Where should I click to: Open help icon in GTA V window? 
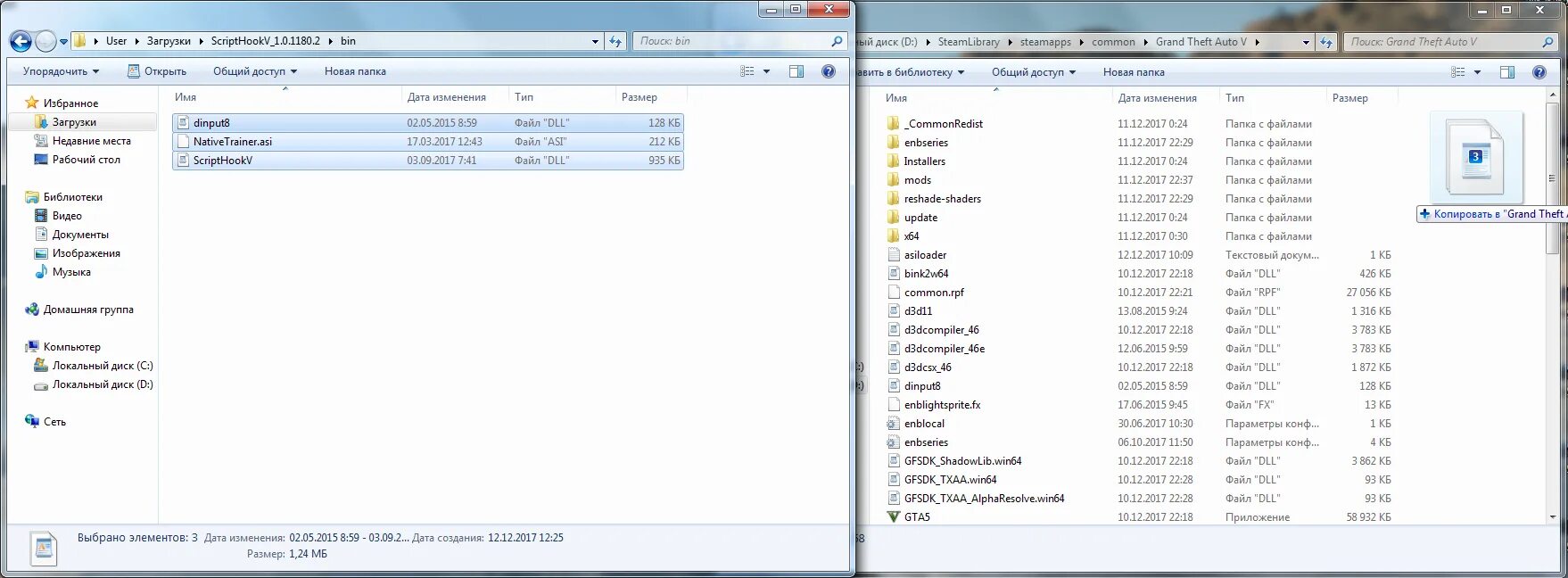pyautogui.click(x=1539, y=72)
